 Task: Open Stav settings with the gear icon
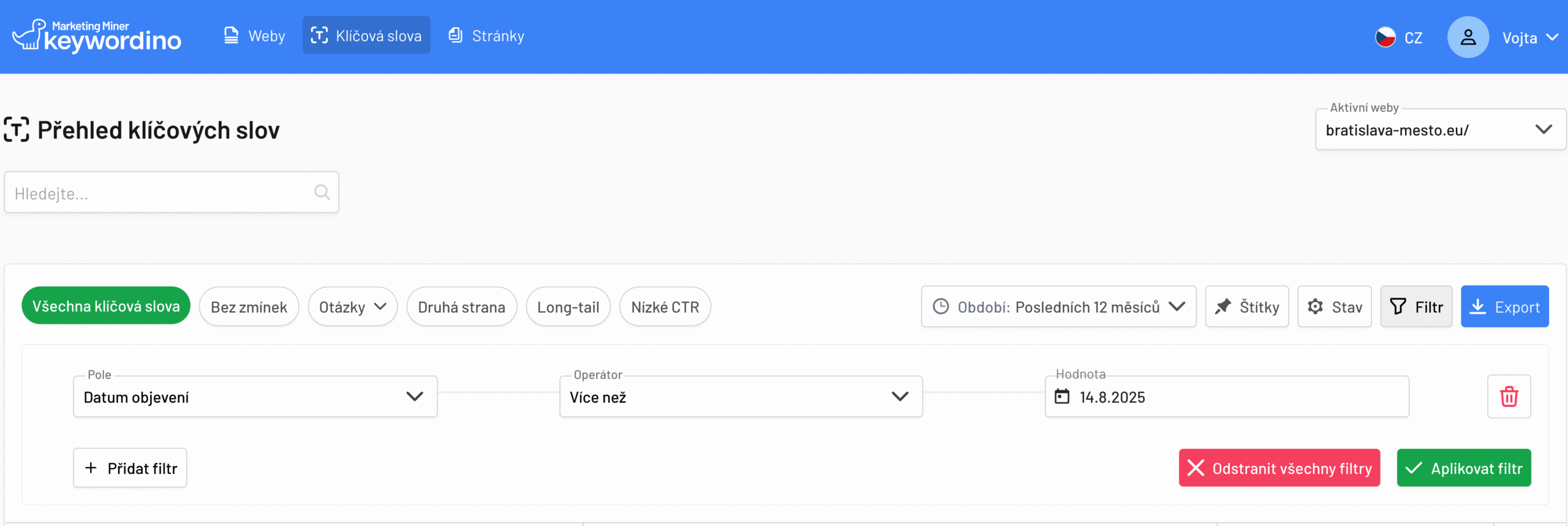(1334, 307)
